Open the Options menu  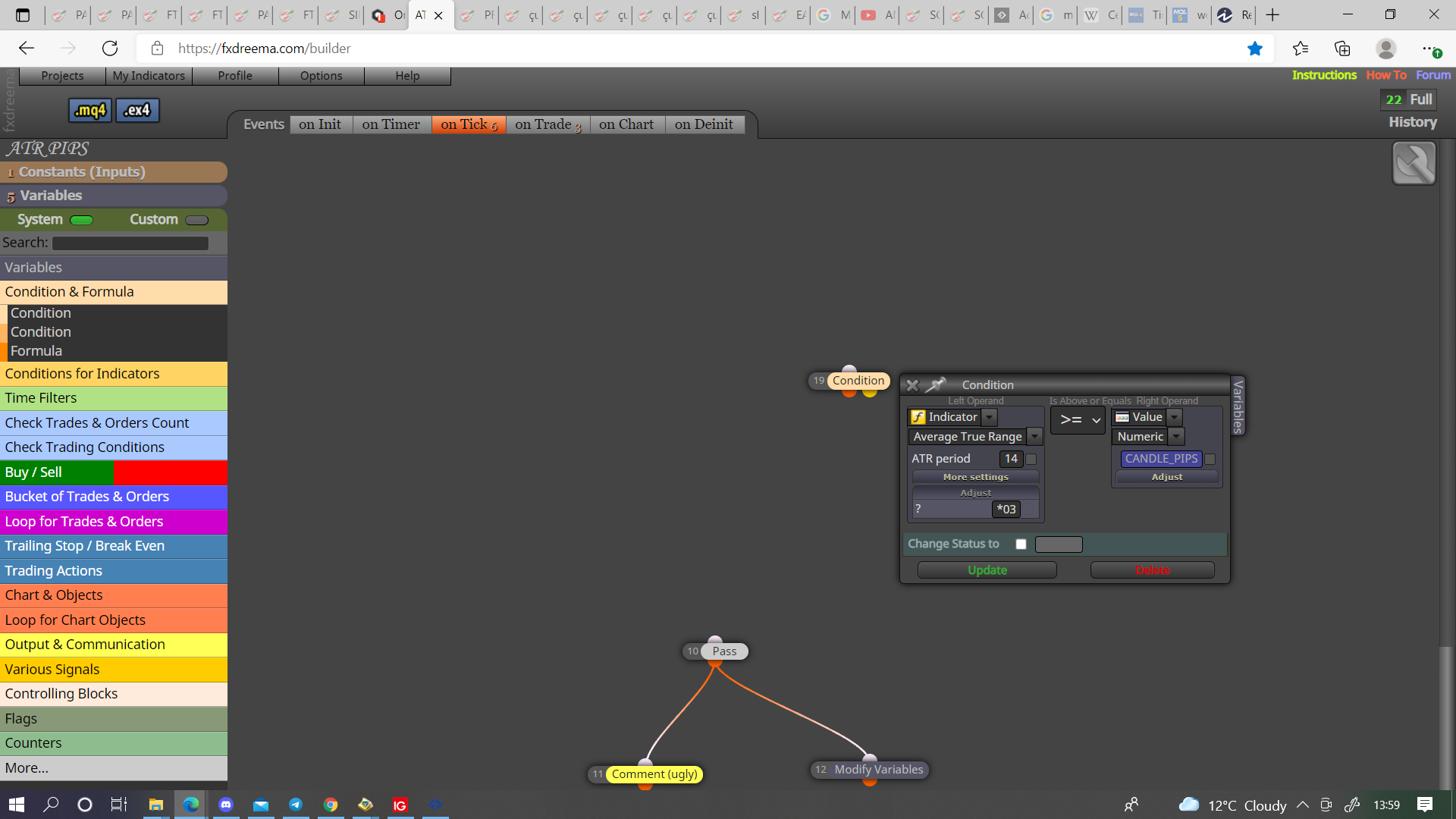click(321, 76)
